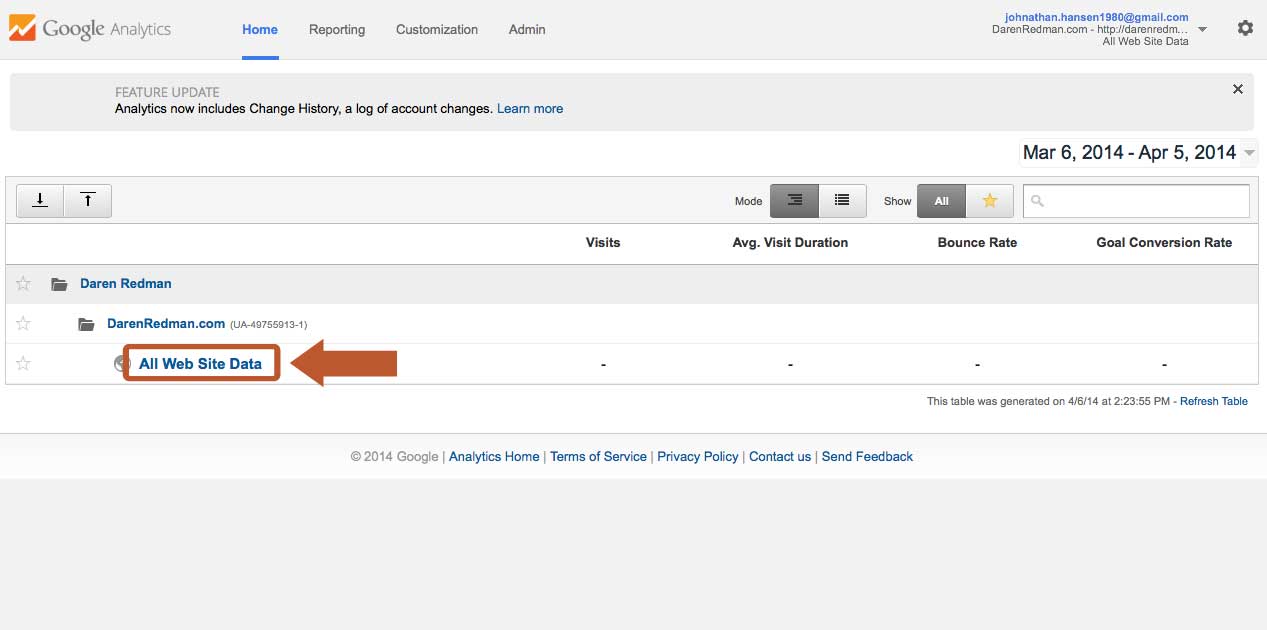Click the Visits column header

click(603, 243)
